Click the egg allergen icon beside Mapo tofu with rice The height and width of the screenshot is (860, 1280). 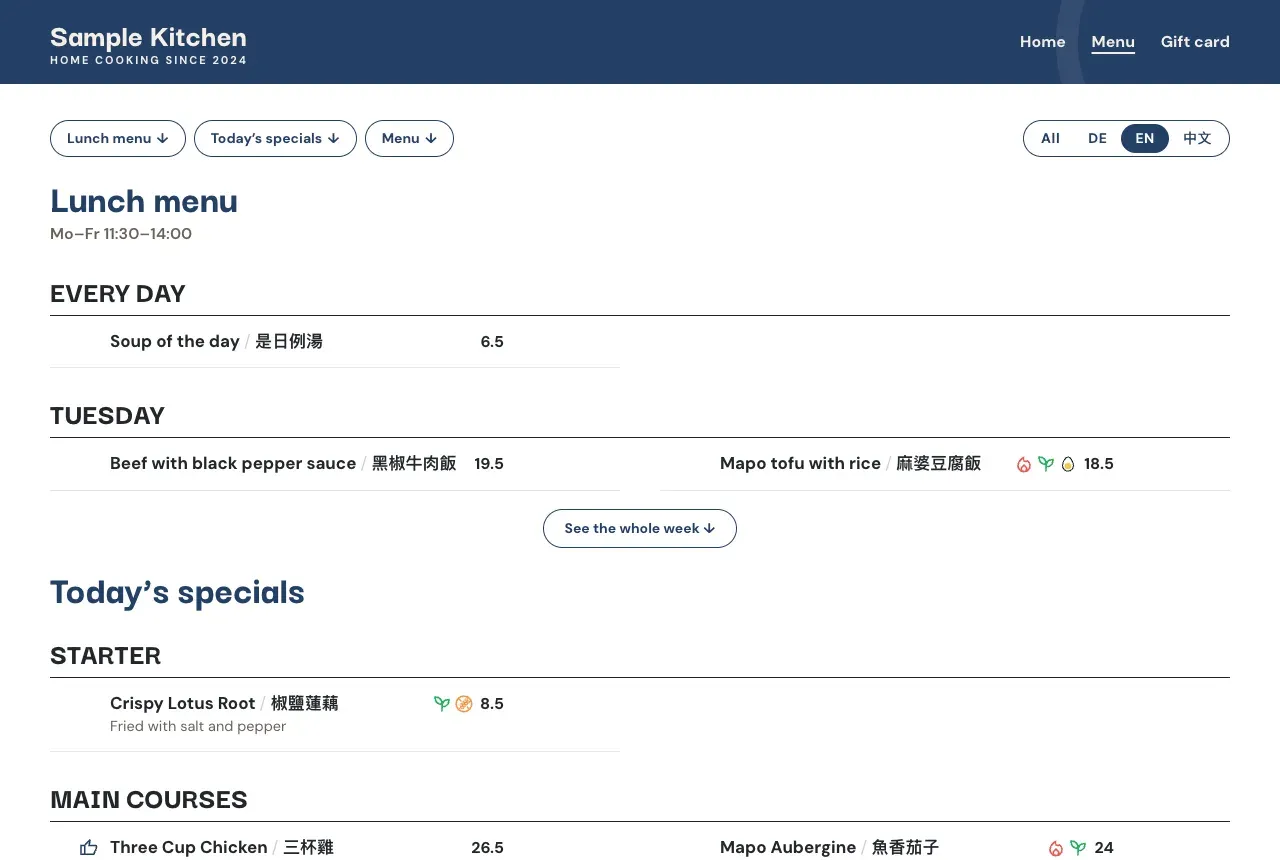tap(1068, 464)
